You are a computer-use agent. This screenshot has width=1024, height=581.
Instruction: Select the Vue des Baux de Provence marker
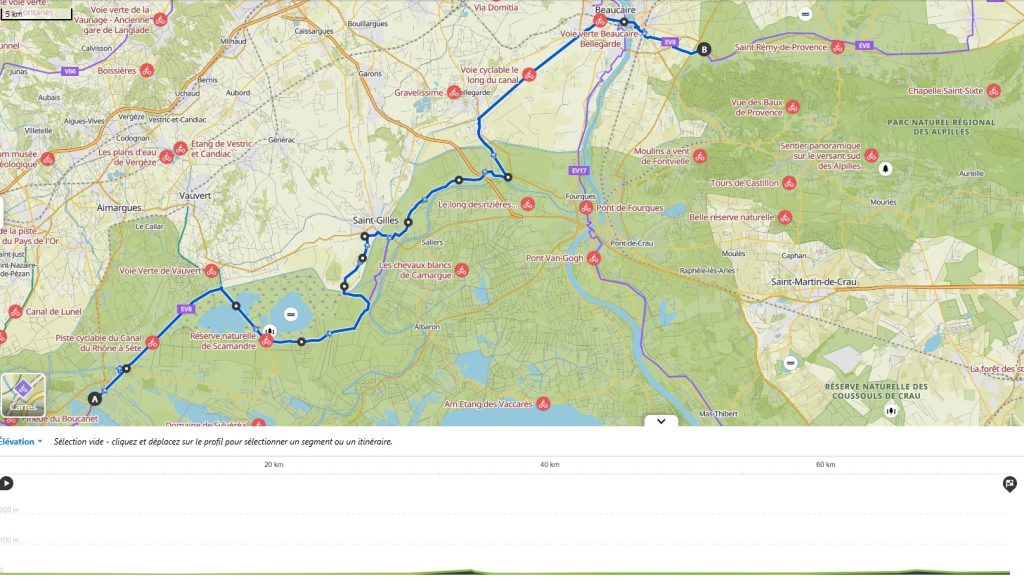pos(792,107)
